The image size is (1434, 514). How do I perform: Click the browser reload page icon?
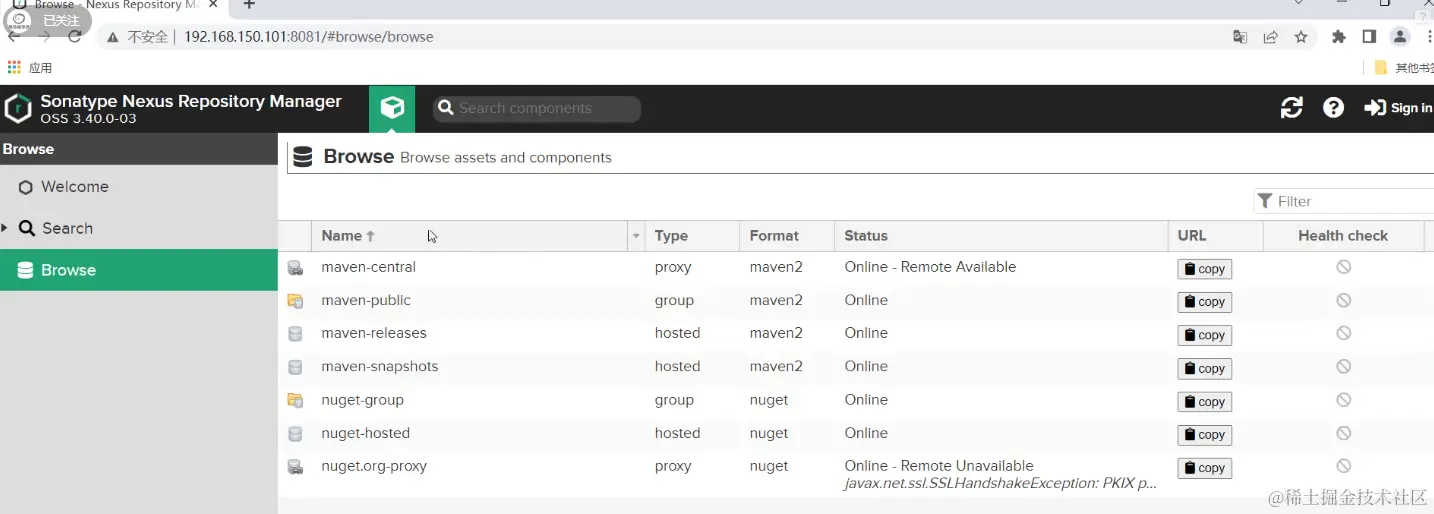pos(75,37)
